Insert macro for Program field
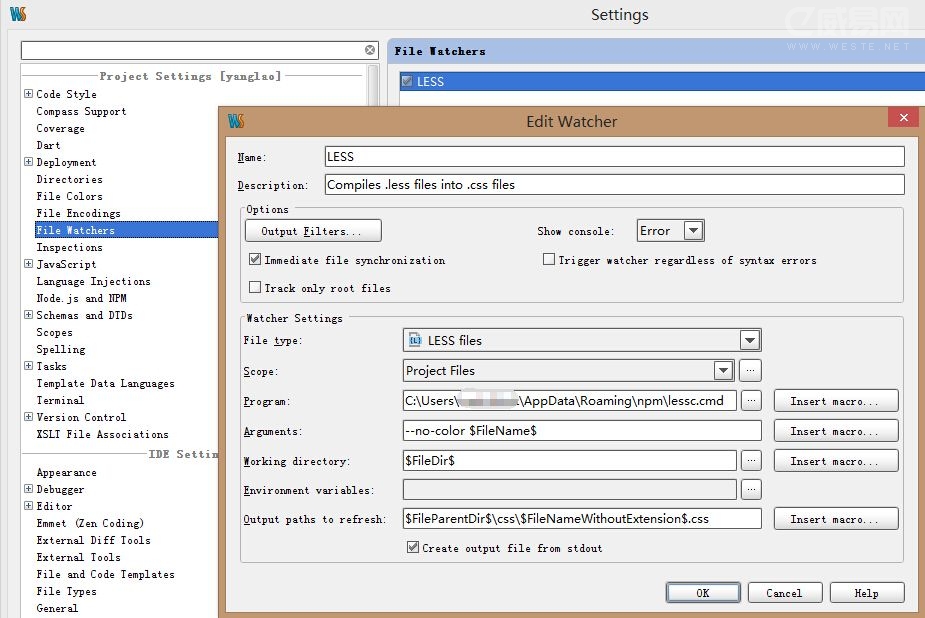 click(x=836, y=401)
